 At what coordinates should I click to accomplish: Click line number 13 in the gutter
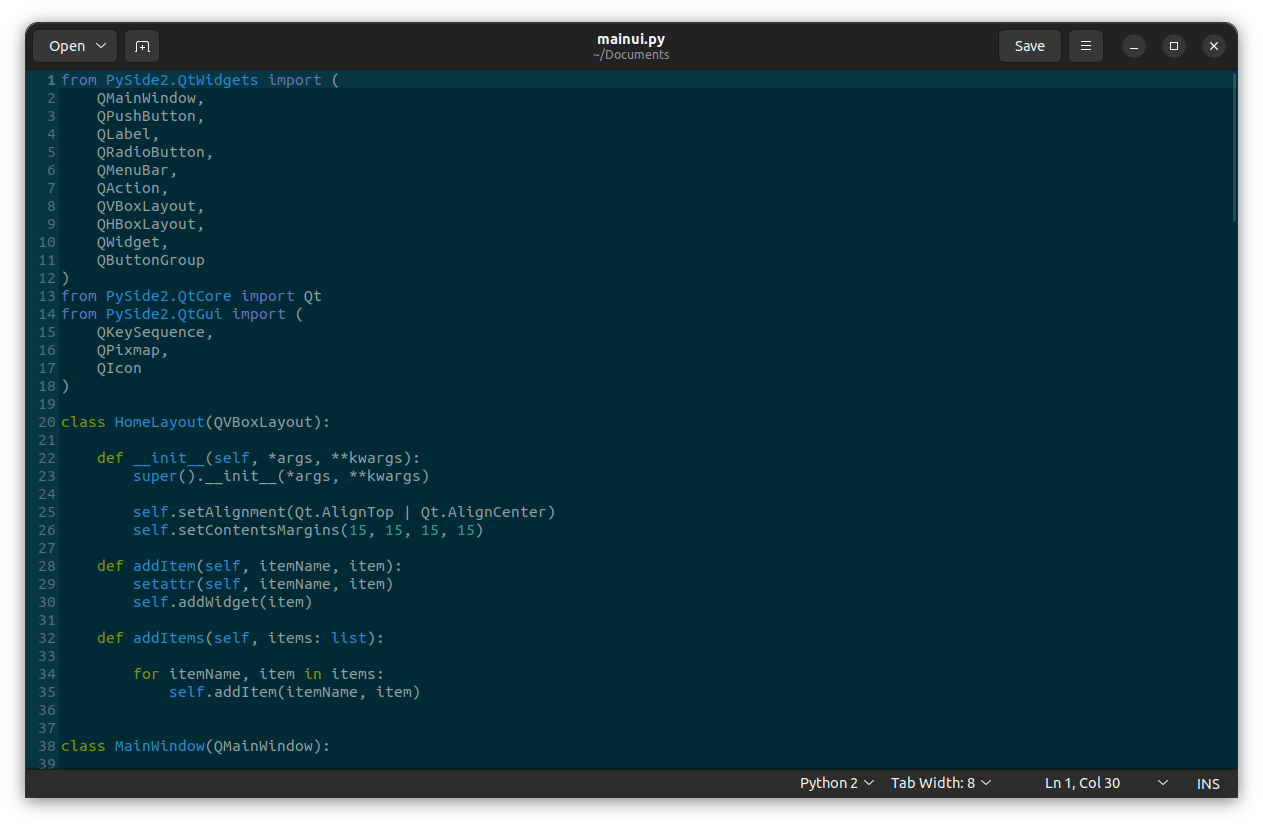pyautogui.click(x=46, y=296)
